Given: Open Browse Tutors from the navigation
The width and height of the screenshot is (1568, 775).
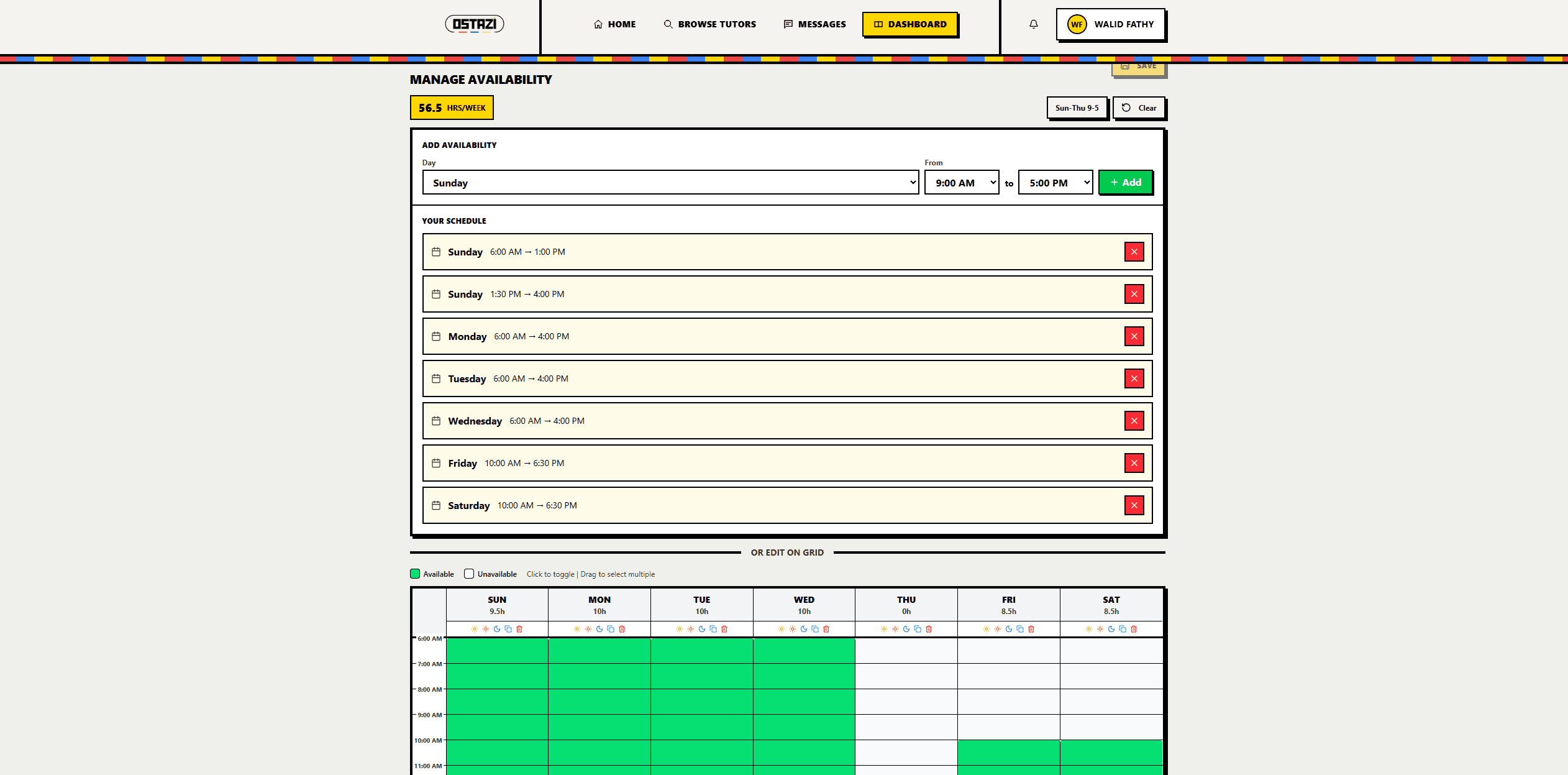Looking at the screenshot, I should [x=709, y=24].
